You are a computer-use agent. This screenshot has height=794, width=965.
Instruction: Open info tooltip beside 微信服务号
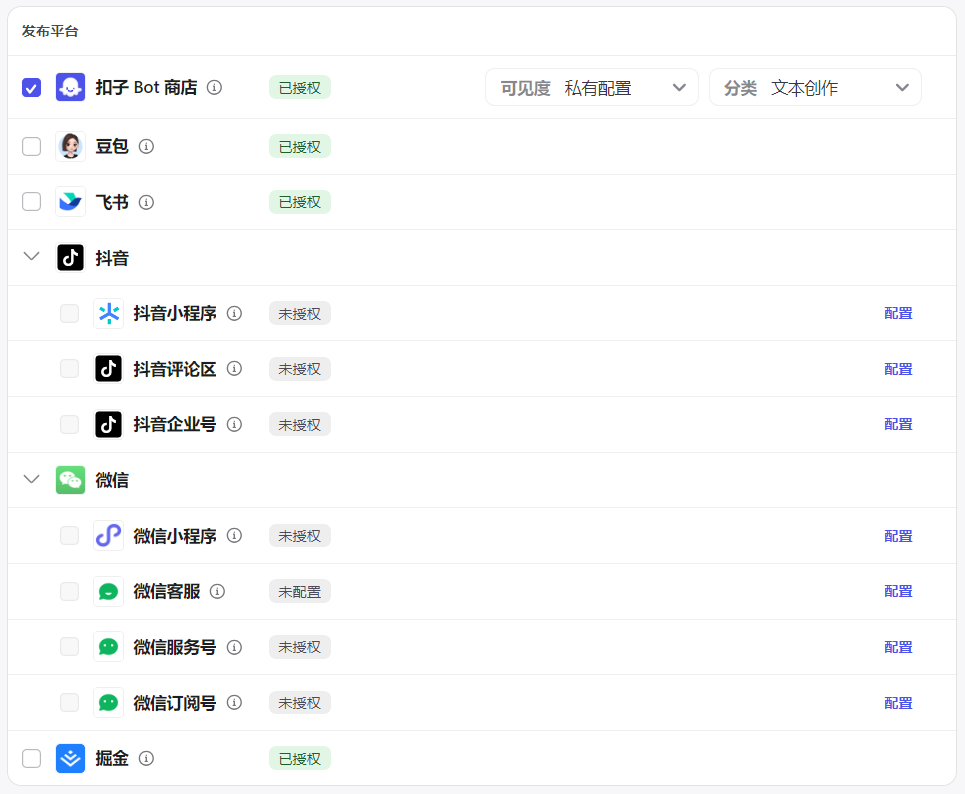pyautogui.click(x=234, y=647)
